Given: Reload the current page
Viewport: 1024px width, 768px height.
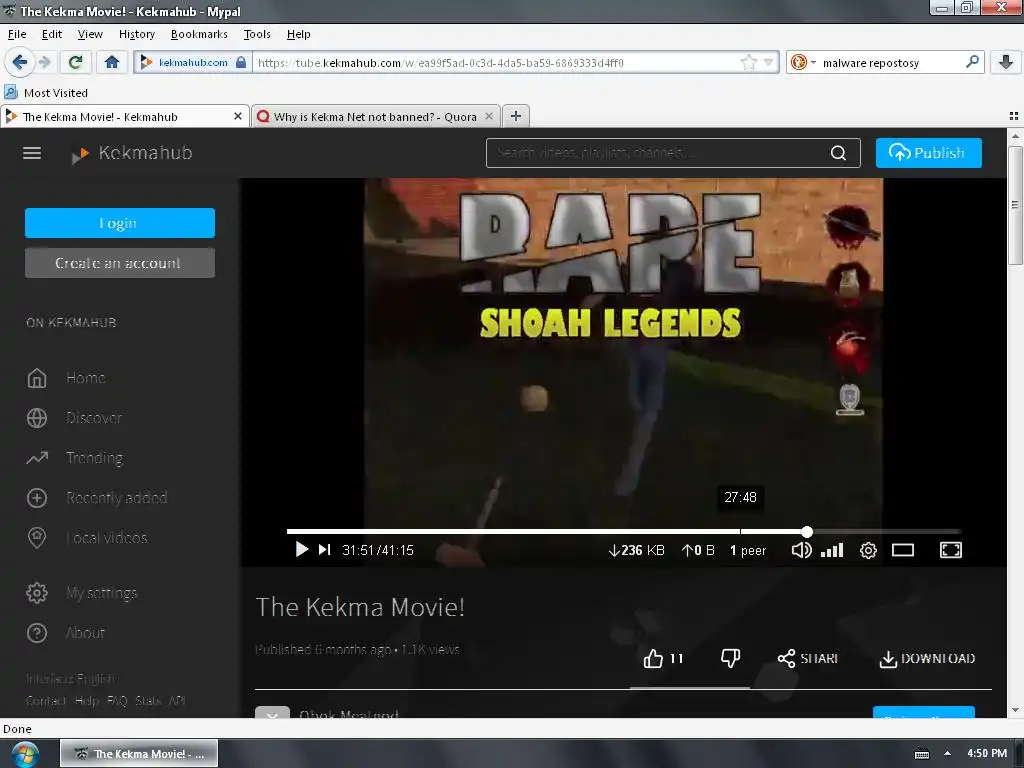Looking at the screenshot, I should coord(75,62).
